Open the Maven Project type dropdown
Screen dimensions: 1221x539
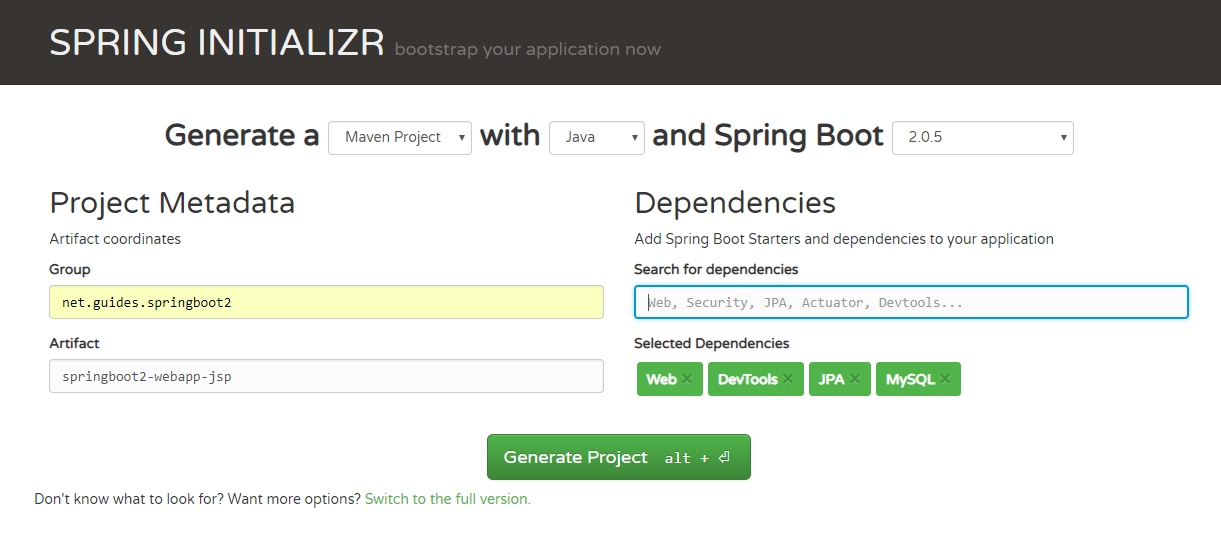[x=400, y=138]
